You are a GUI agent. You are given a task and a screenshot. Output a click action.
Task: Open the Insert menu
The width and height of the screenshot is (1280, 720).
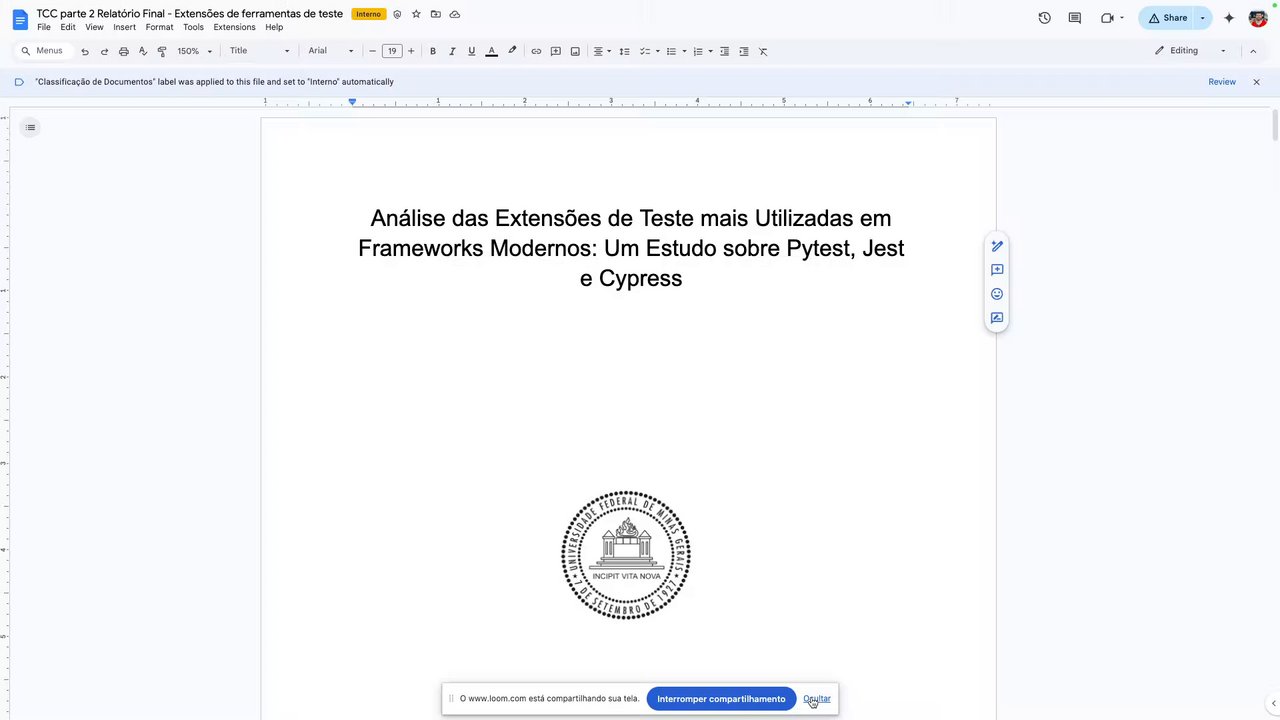click(x=124, y=27)
